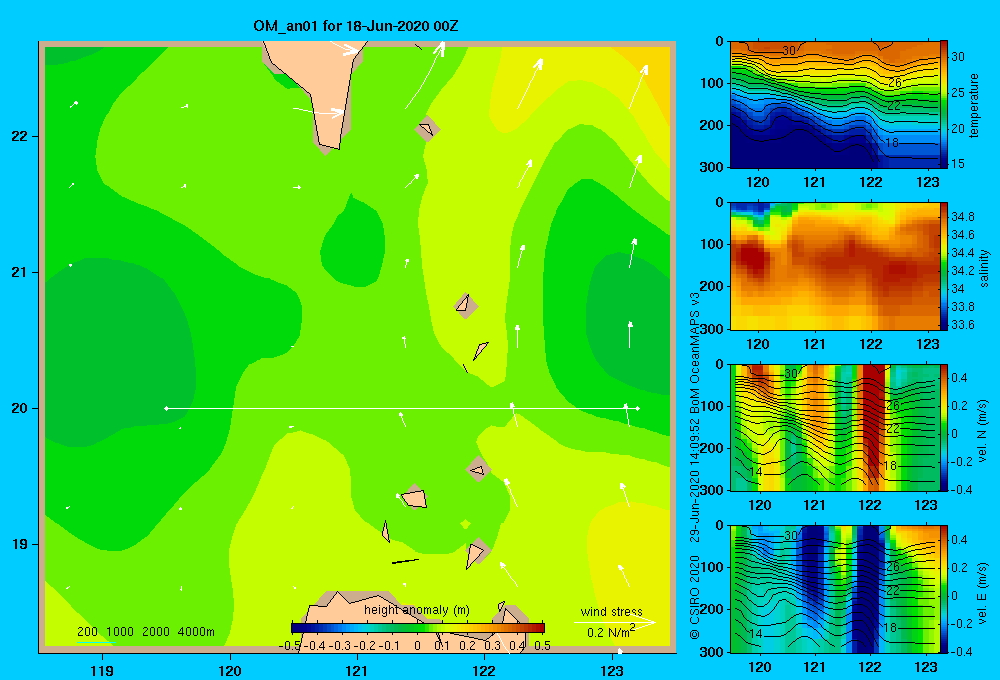Click the wind stress reference arrow
1000x680 pixels.
[614, 622]
